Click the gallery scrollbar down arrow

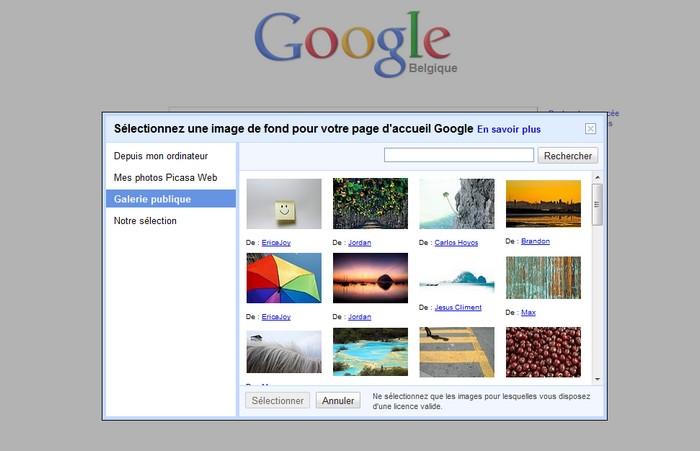click(x=597, y=380)
